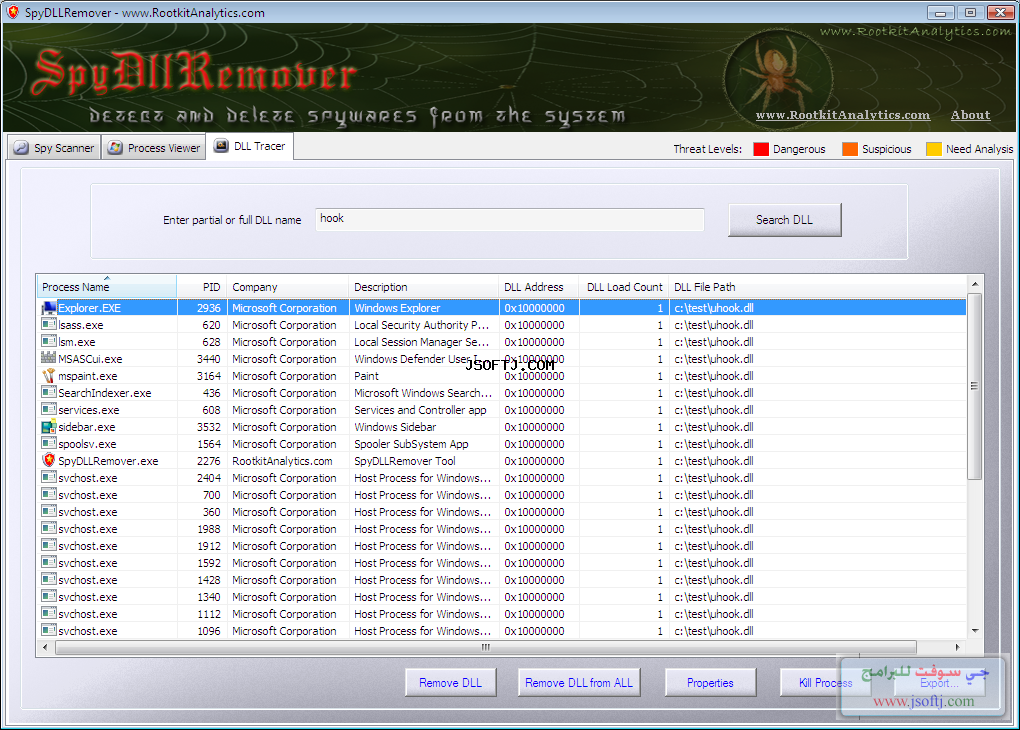Viewport: 1020px width, 730px height.
Task: Click the SpyDLLRemover title bar icon
Action: pos(12,12)
